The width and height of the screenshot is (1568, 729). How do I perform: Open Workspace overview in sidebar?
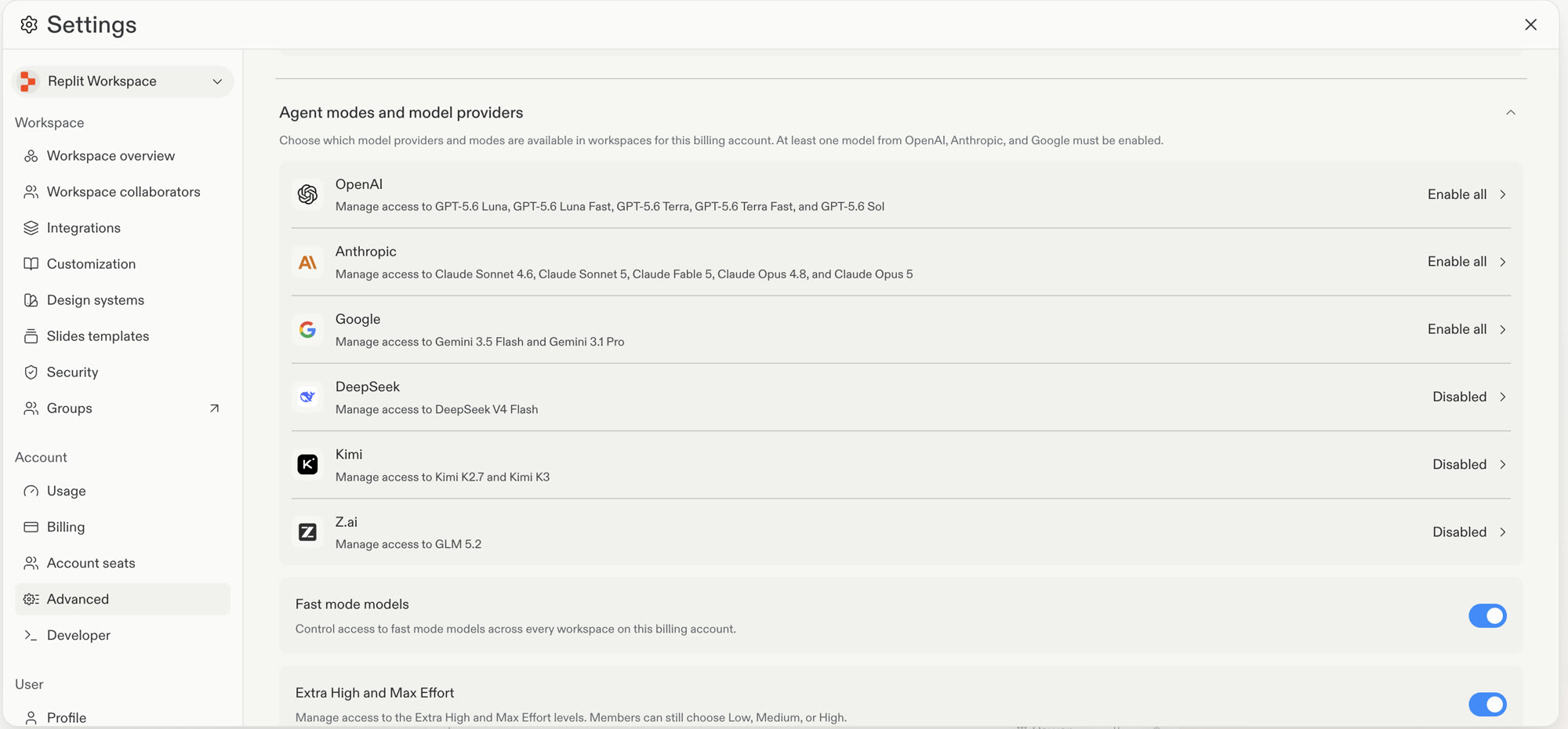(x=122, y=156)
